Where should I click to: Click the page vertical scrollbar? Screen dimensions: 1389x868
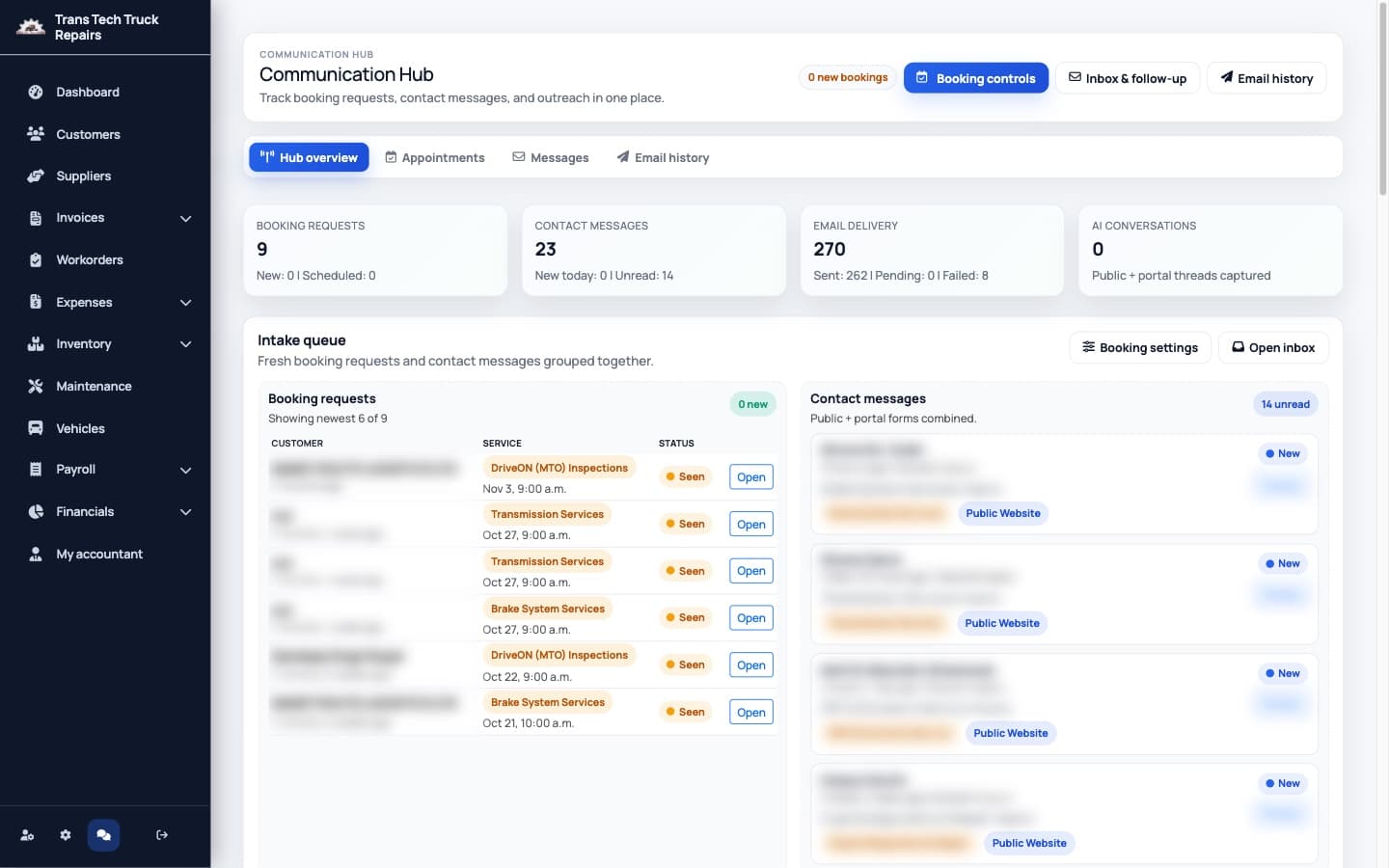click(1382, 101)
